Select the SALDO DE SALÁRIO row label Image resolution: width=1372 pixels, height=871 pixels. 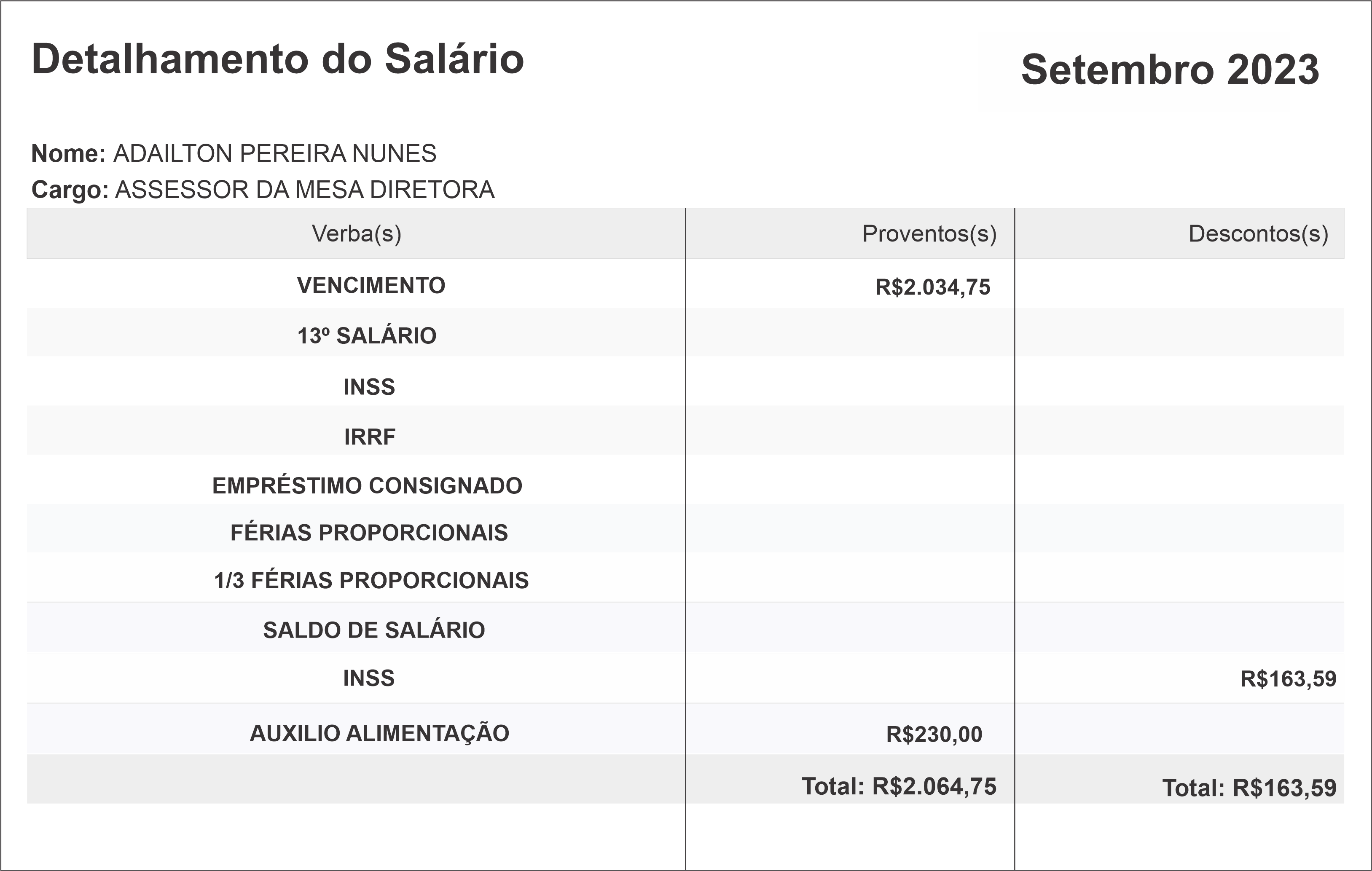pyautogui.click(x=374, y=631)
